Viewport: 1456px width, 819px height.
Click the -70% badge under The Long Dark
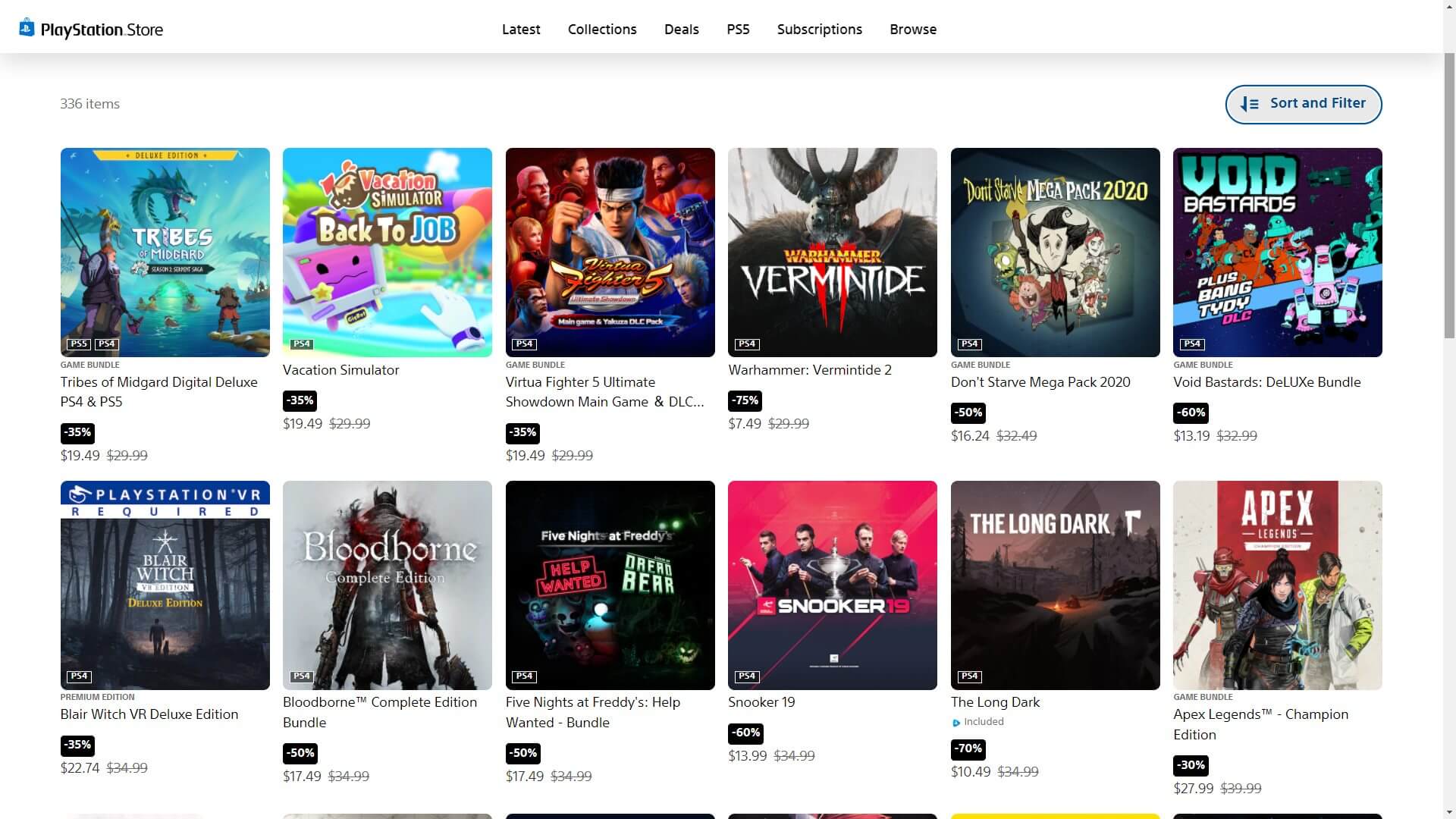968,748
